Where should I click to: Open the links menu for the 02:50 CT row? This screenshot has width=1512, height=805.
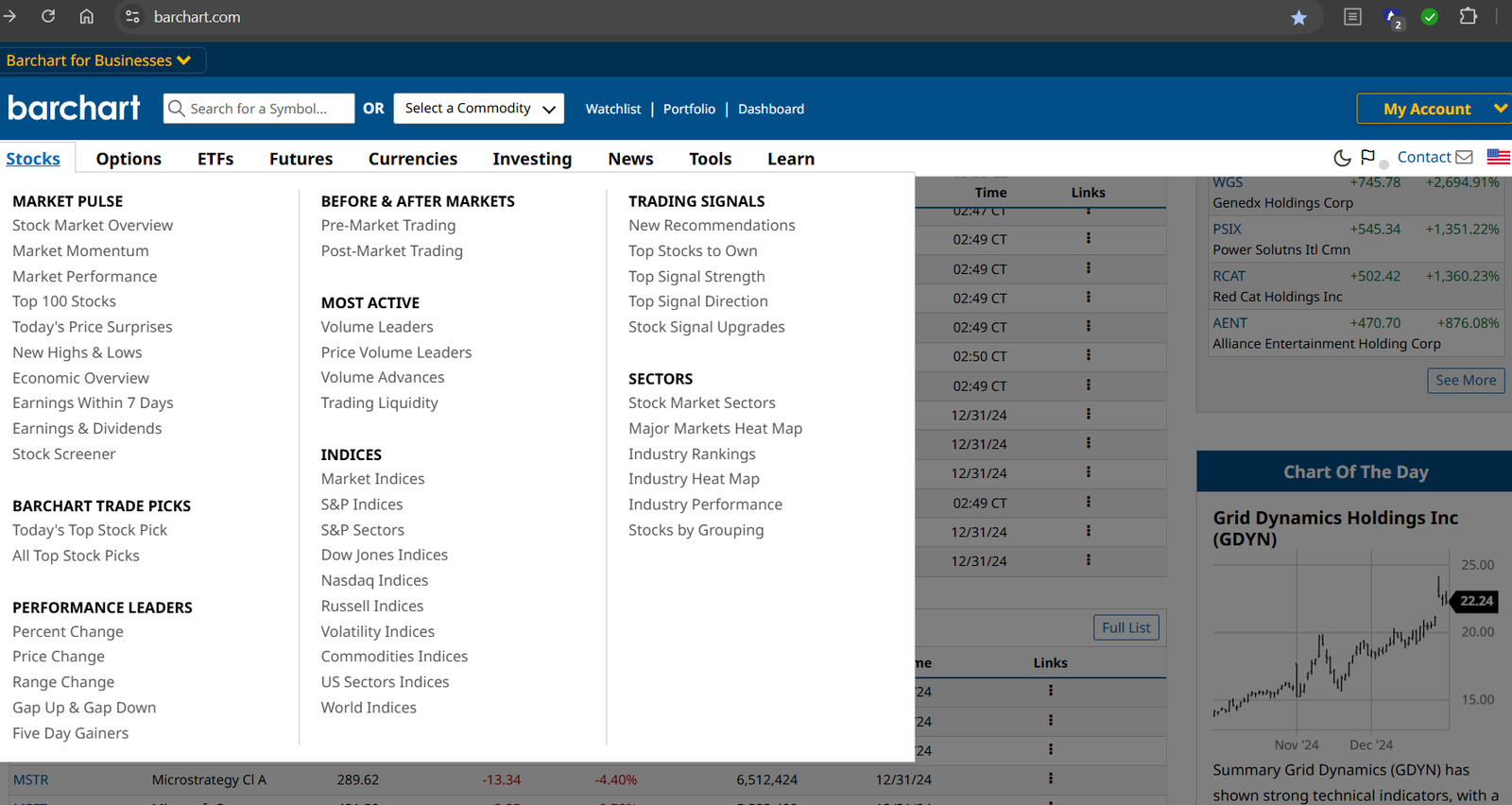click(1089, 355)
